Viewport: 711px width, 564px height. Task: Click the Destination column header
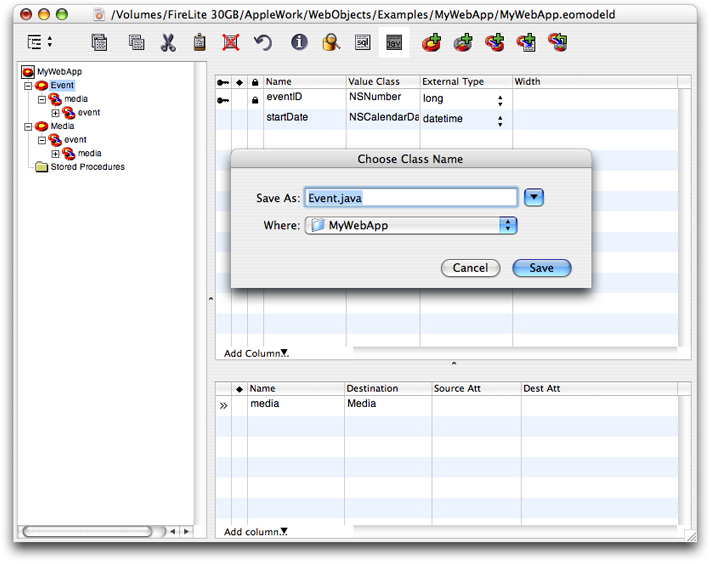coord(388,389)
